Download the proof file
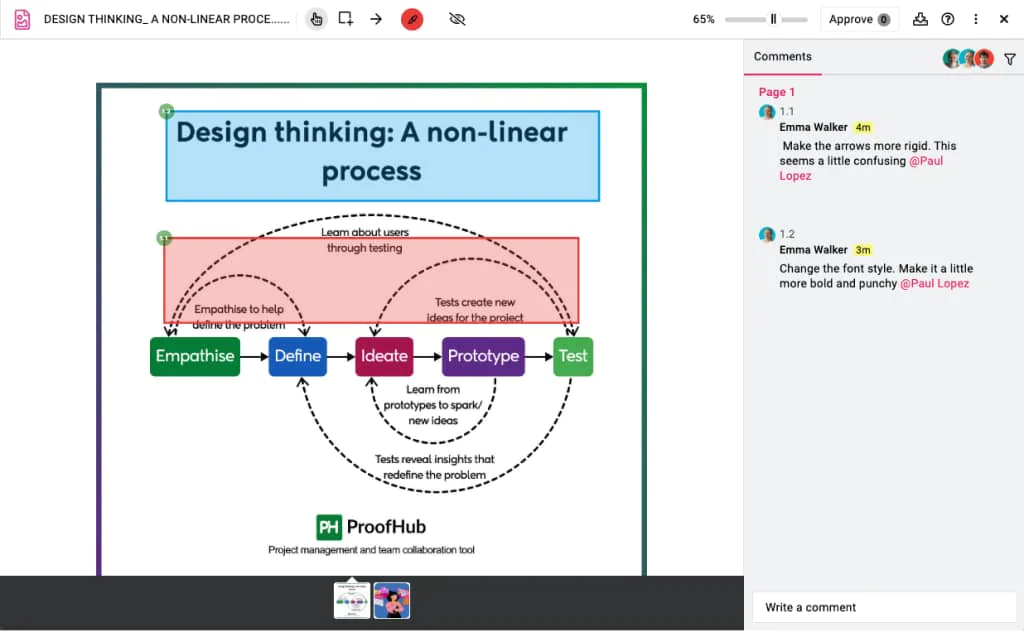The height and width of the screenshot is (631, 1024). (x=921, y=19)
